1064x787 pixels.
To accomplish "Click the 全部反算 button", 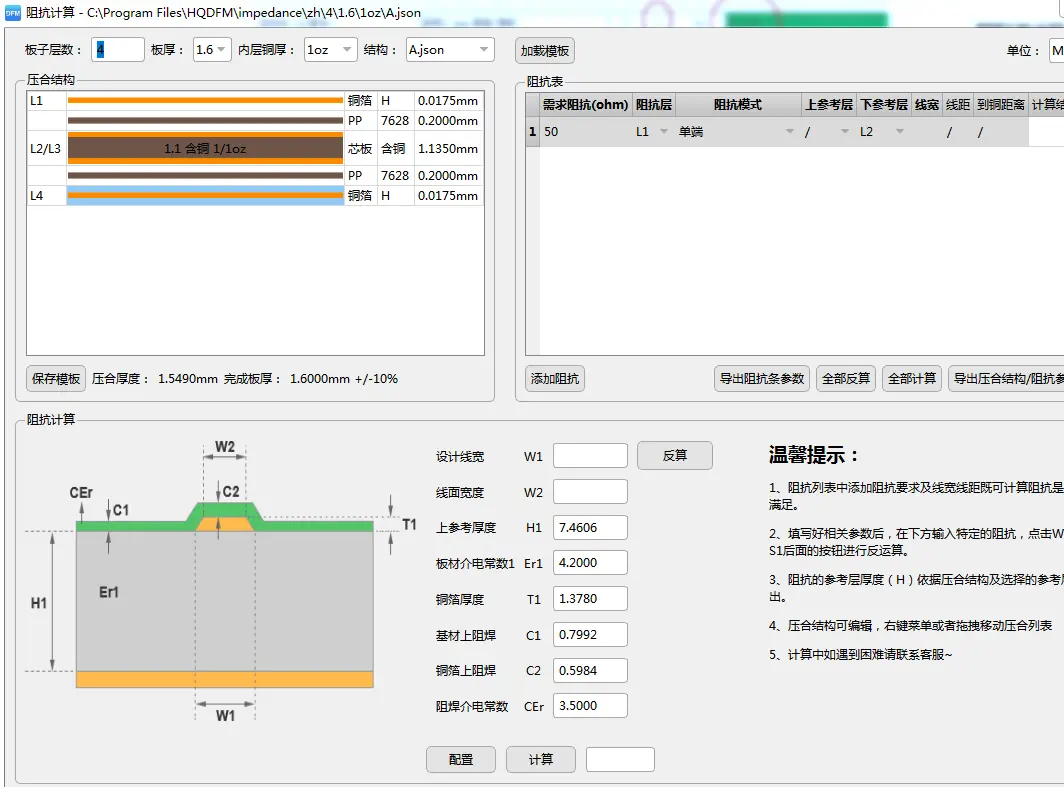I will [846, 379].
